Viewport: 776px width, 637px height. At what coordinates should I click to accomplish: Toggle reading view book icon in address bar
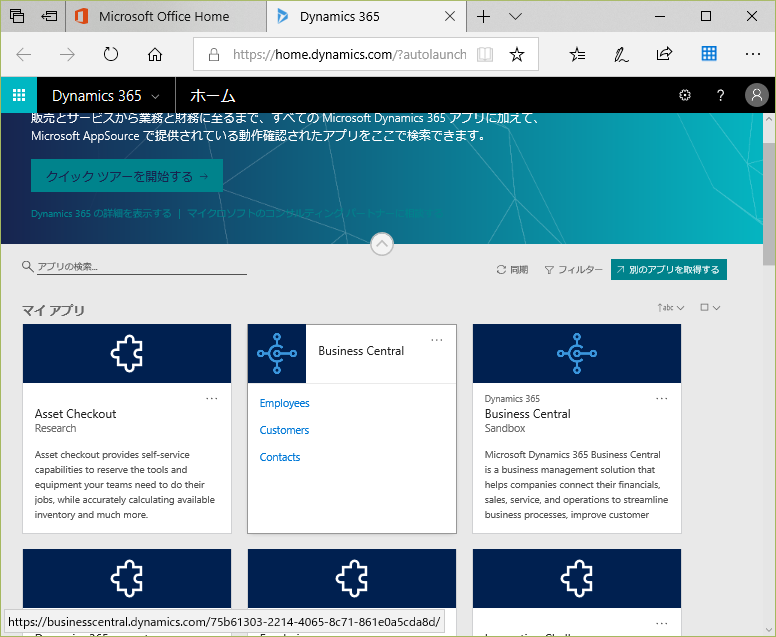[485, 54]
